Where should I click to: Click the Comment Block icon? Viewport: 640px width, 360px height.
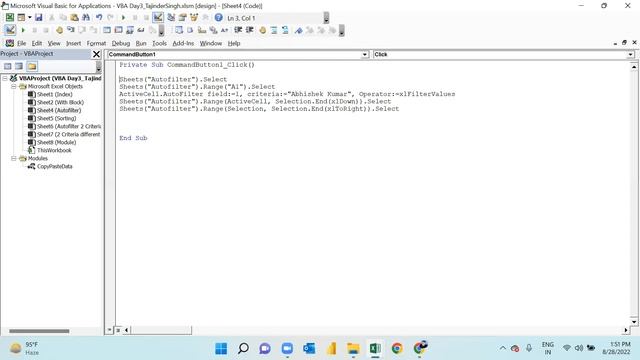tap(274, 30)
